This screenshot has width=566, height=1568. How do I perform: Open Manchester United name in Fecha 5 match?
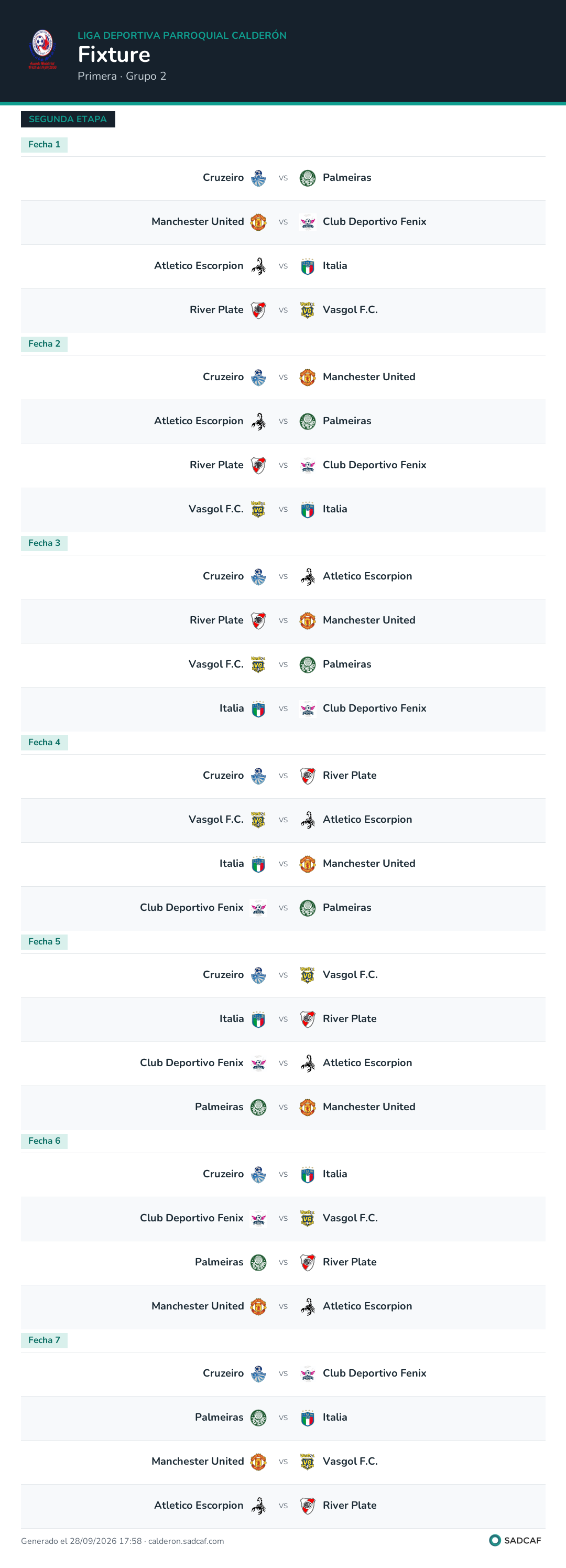(x=369, y=1107)
